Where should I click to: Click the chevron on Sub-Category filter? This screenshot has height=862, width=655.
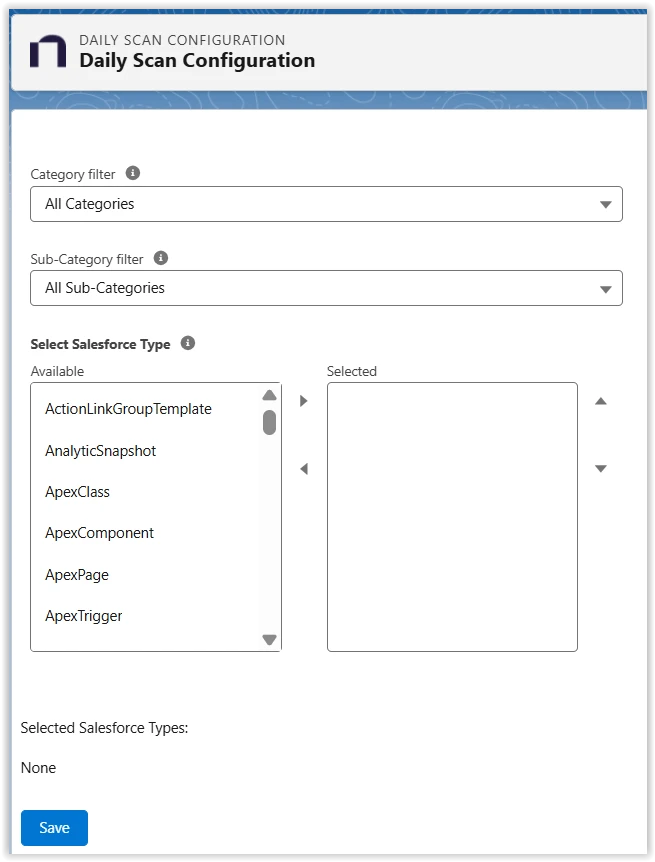[x=605, y=288]
